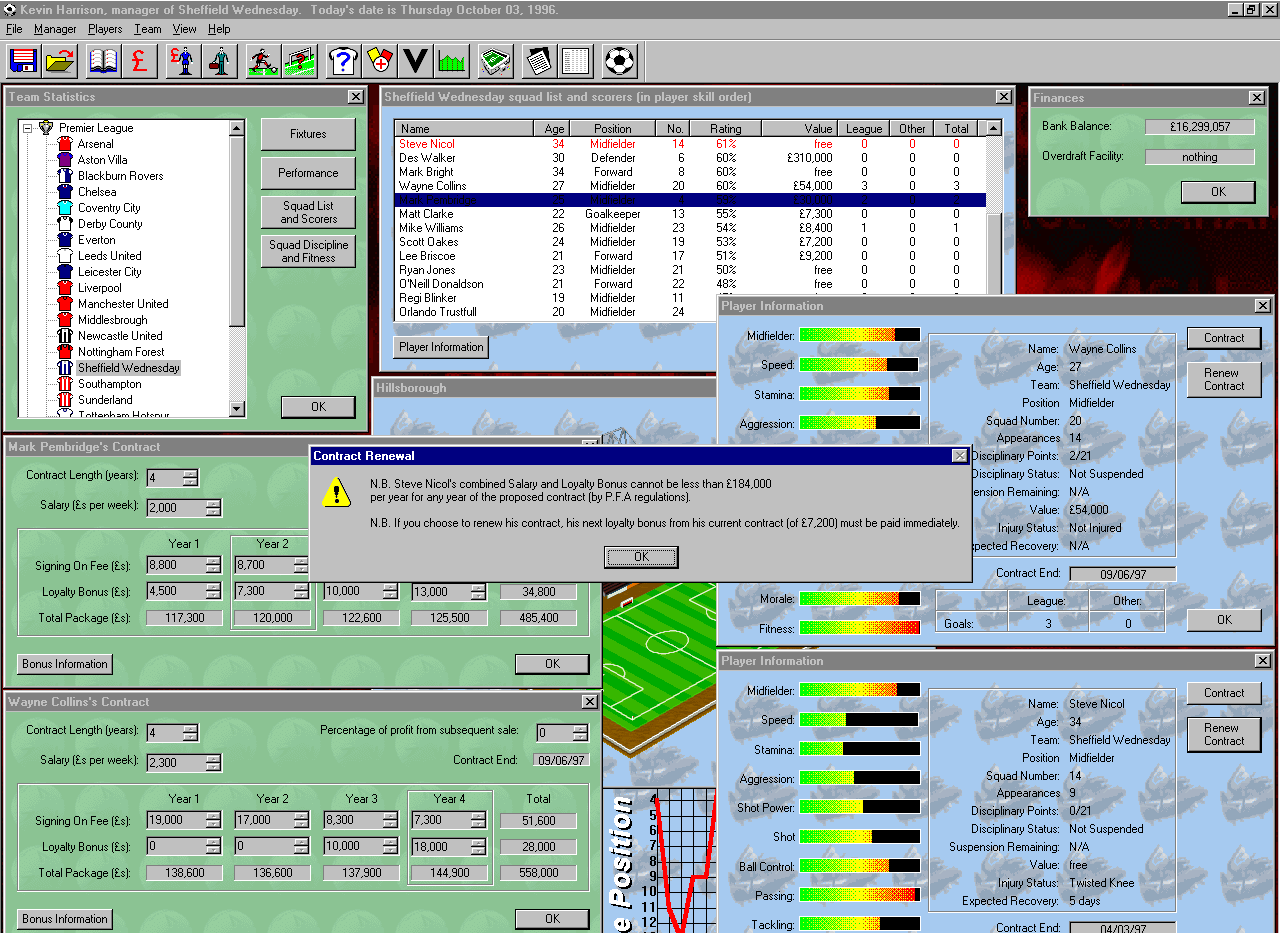Click OK in the Finances window

(x=1218, y=192)
